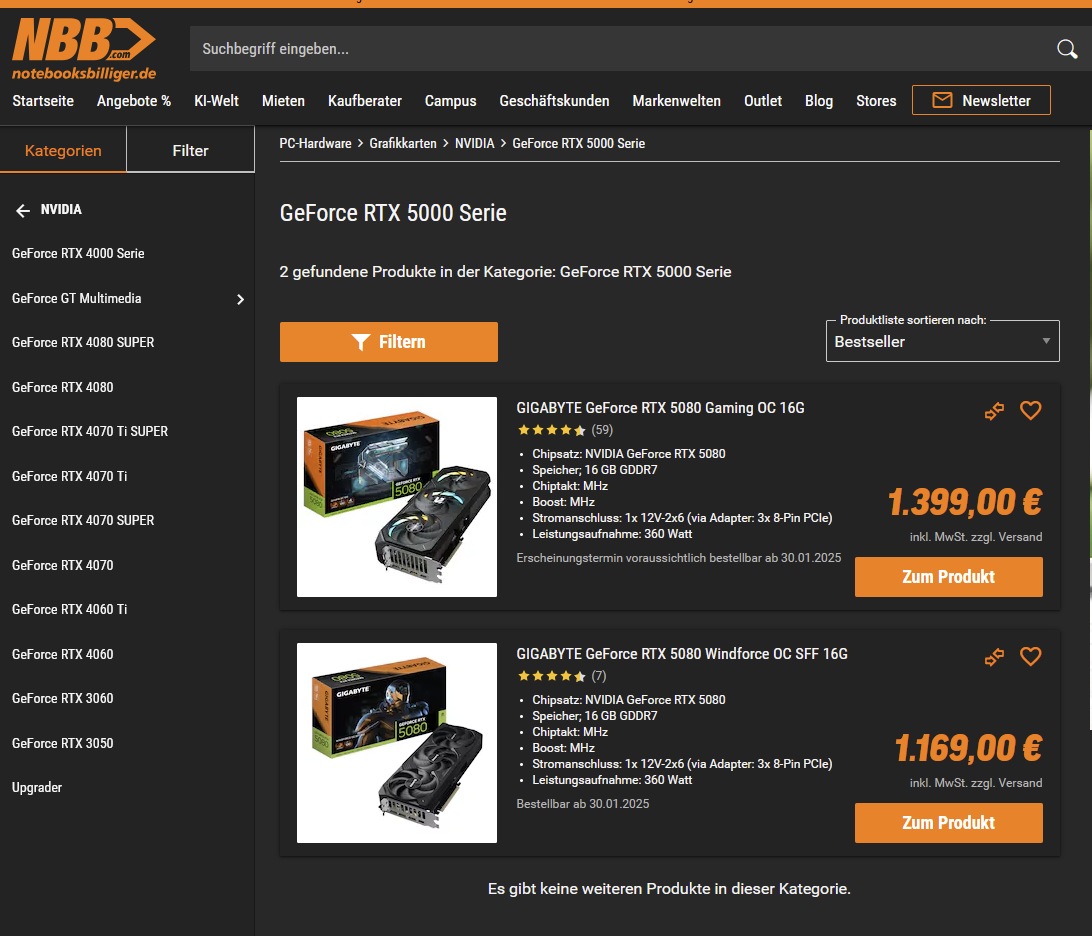Select the Upgrader category
The image size is (1092, 936).
pyautogui.click(x=37, y=788)
